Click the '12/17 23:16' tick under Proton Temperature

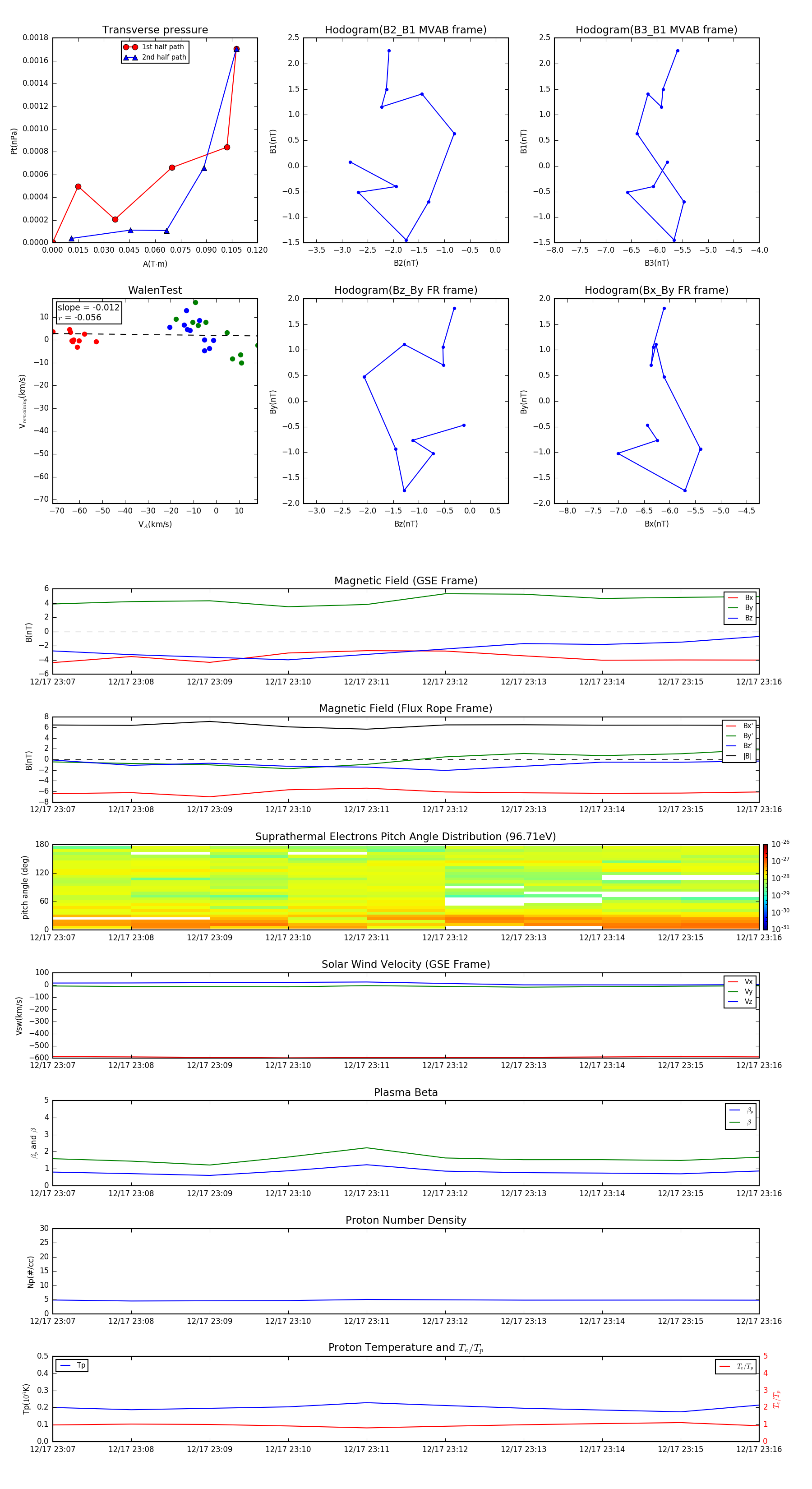tap(759, 1449)
